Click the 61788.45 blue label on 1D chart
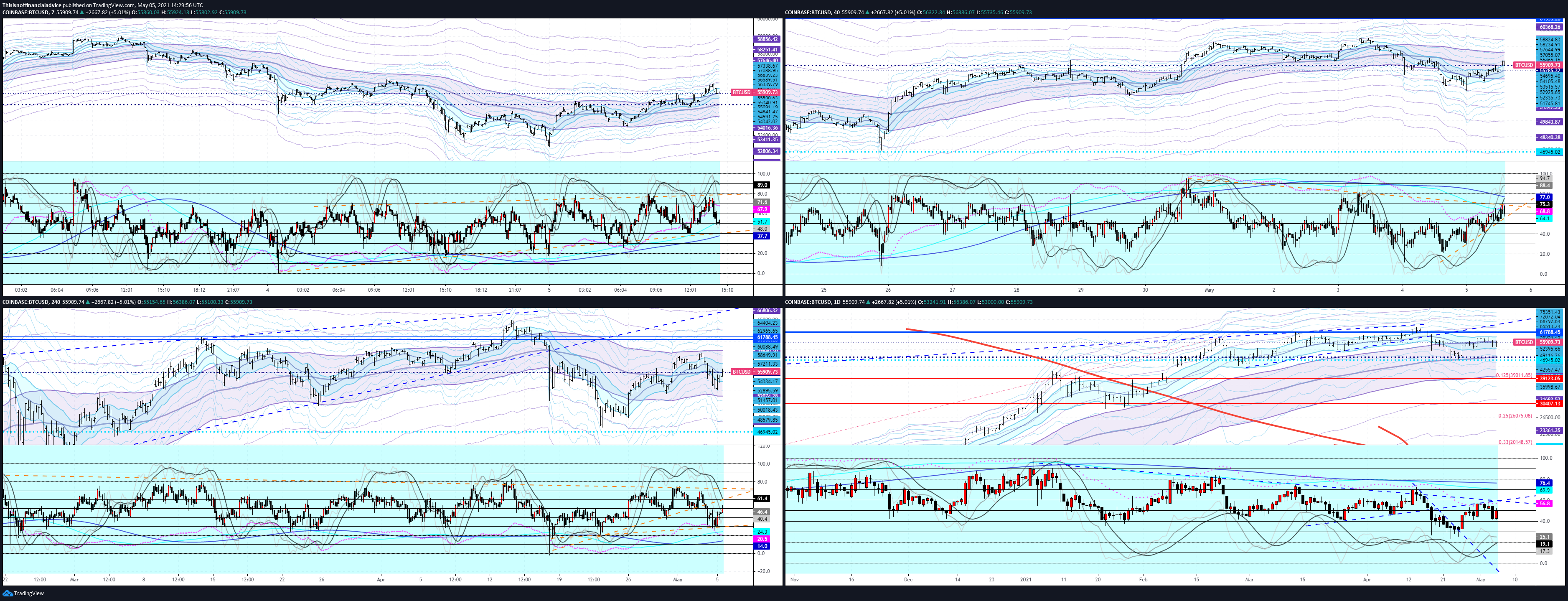This screenshot has width=1568, height=601. [1550, 332]
